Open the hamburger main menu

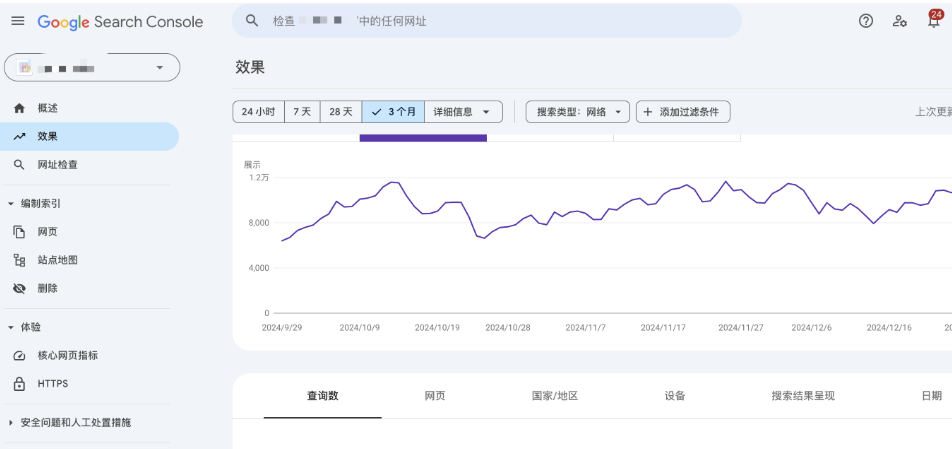17,21
